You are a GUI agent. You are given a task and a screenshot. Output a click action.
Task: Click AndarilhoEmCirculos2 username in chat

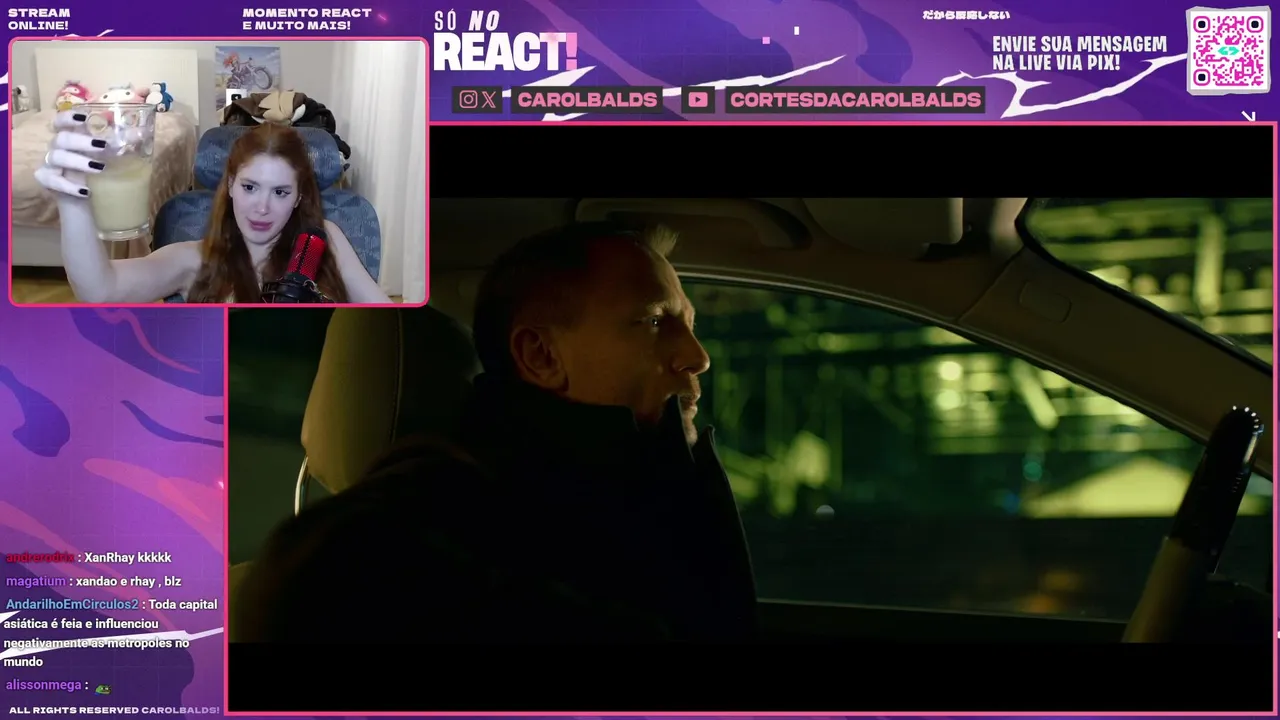[x=72, y=604]
